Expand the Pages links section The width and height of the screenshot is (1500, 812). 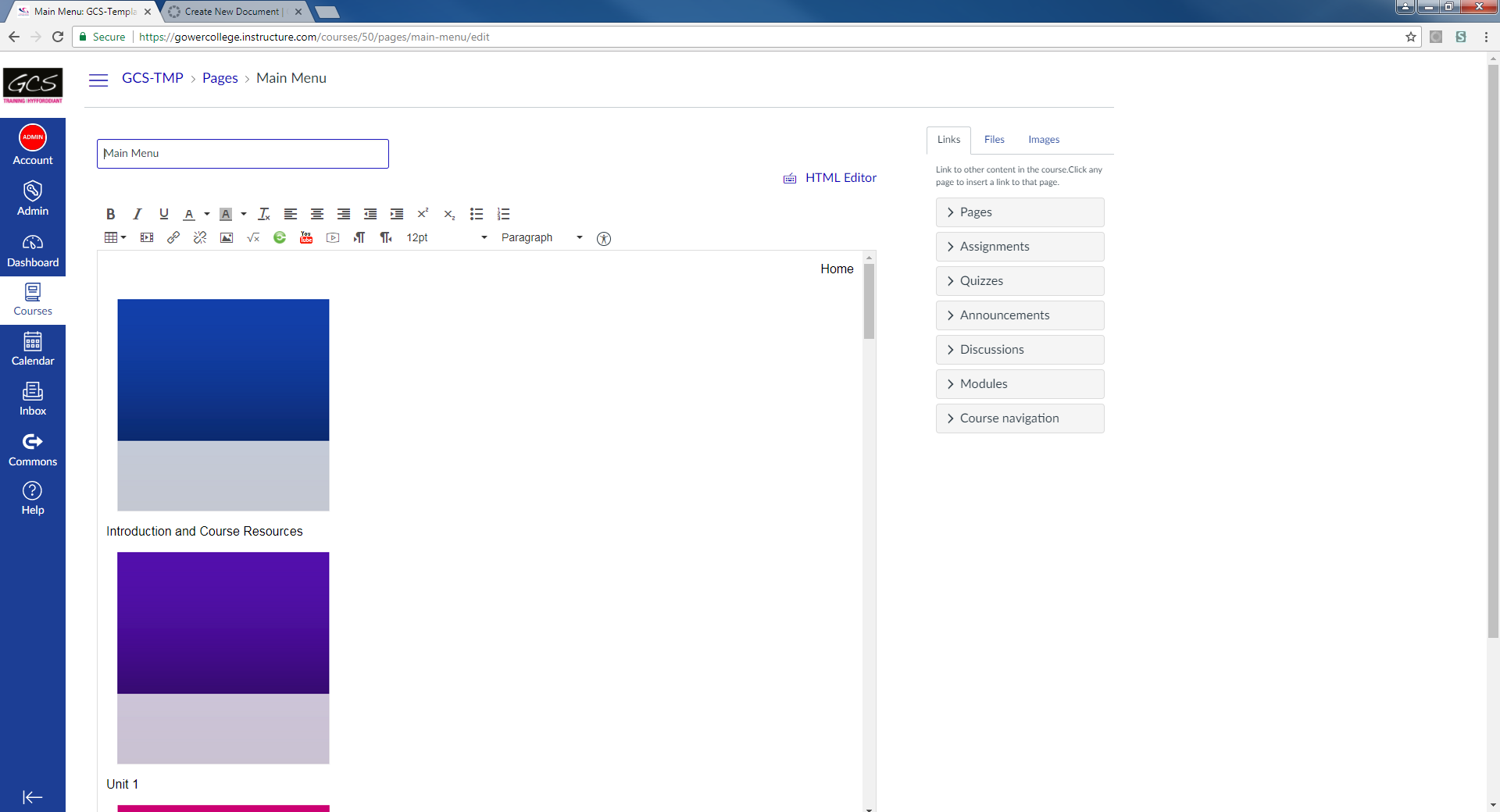1020,212
